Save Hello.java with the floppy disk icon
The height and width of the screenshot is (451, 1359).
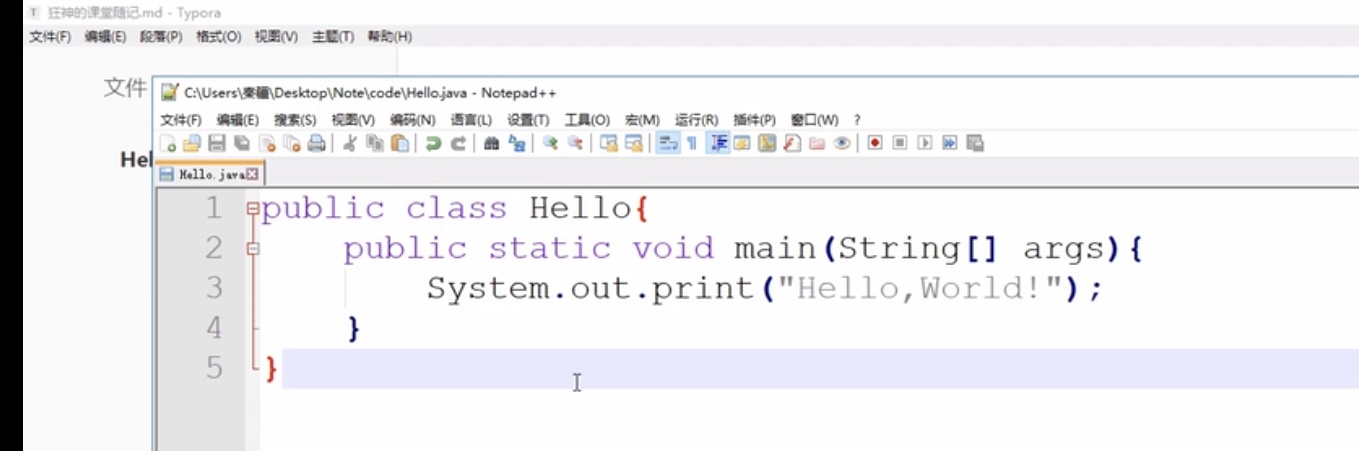216,143
